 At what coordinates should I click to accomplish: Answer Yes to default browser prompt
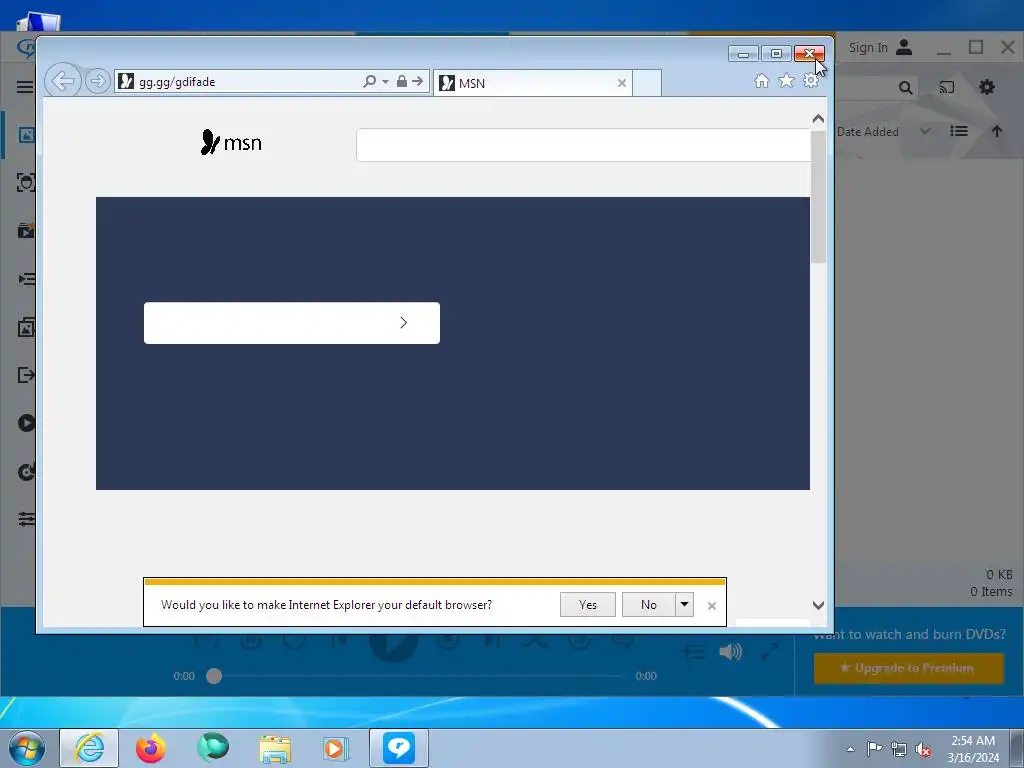coord(588,605)
